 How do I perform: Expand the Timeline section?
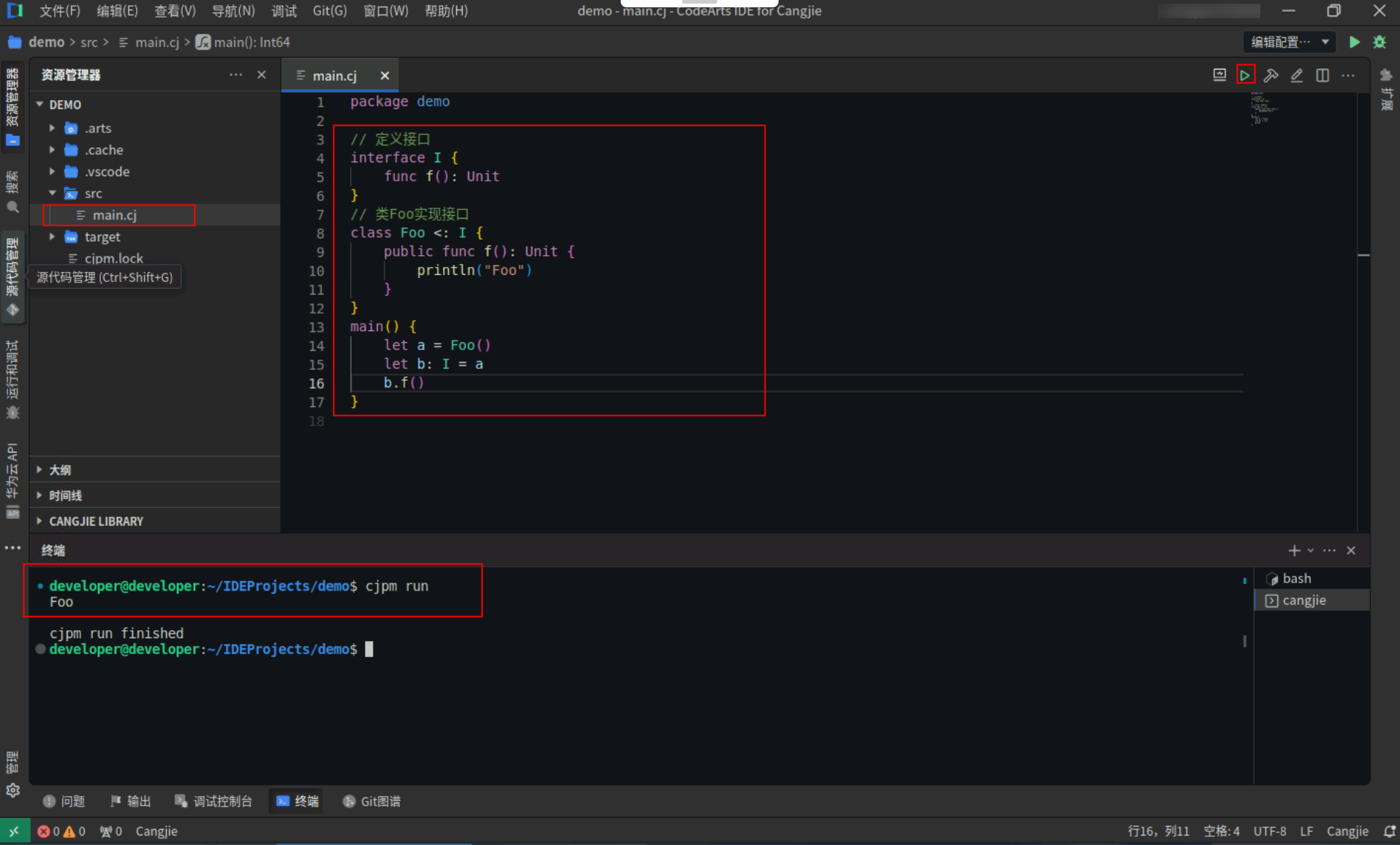click(155, 496)
